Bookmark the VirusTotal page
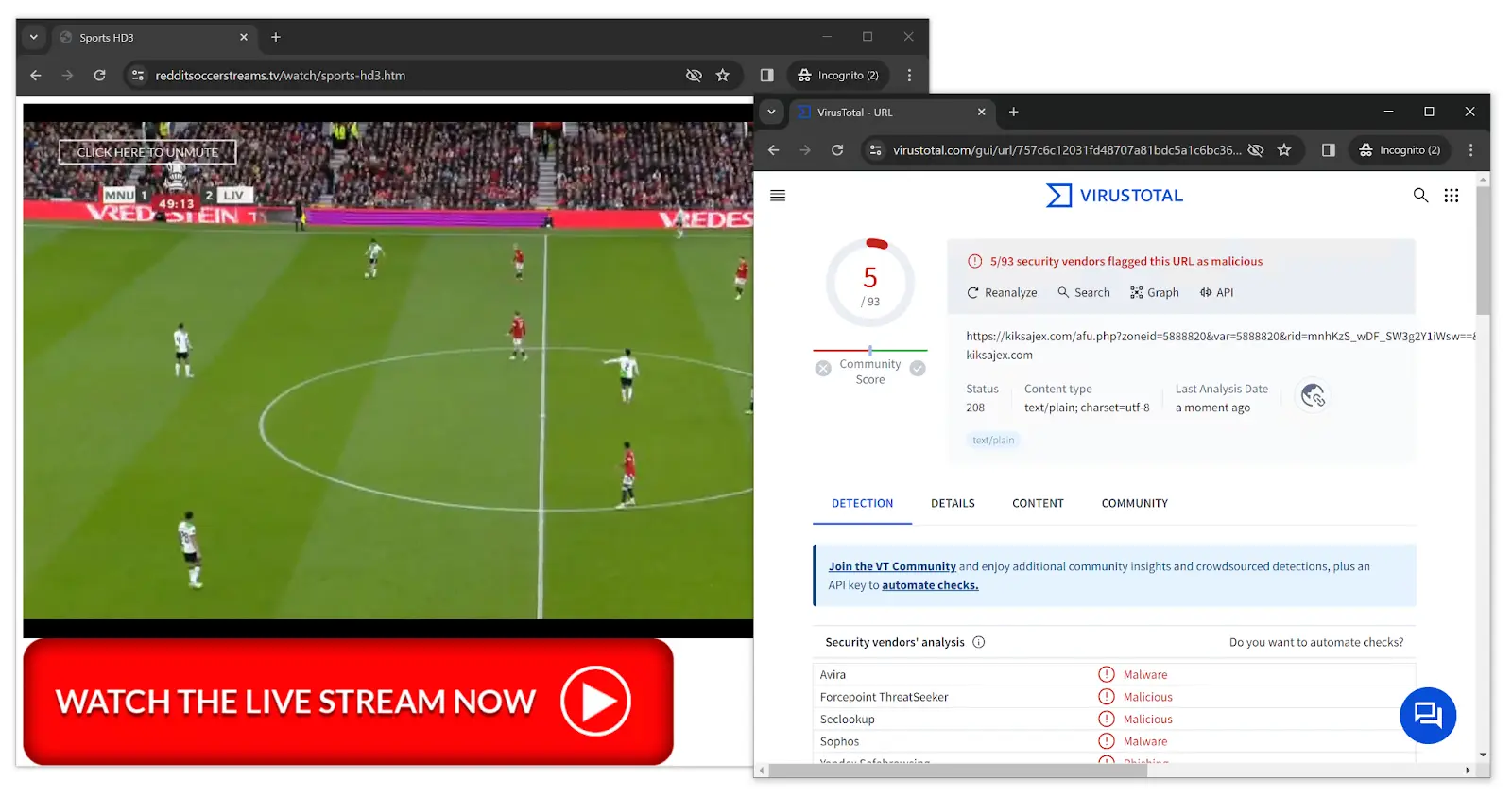The image size is (1512, 798). (1284, 149)
